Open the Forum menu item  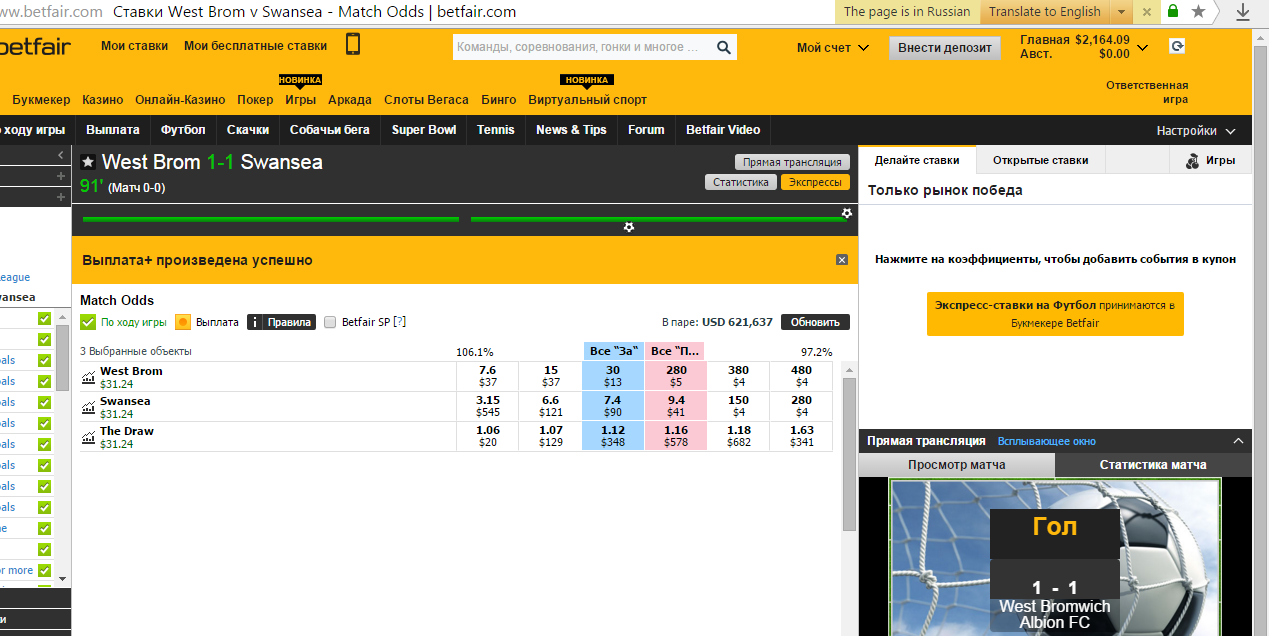[x=646, y=130]
